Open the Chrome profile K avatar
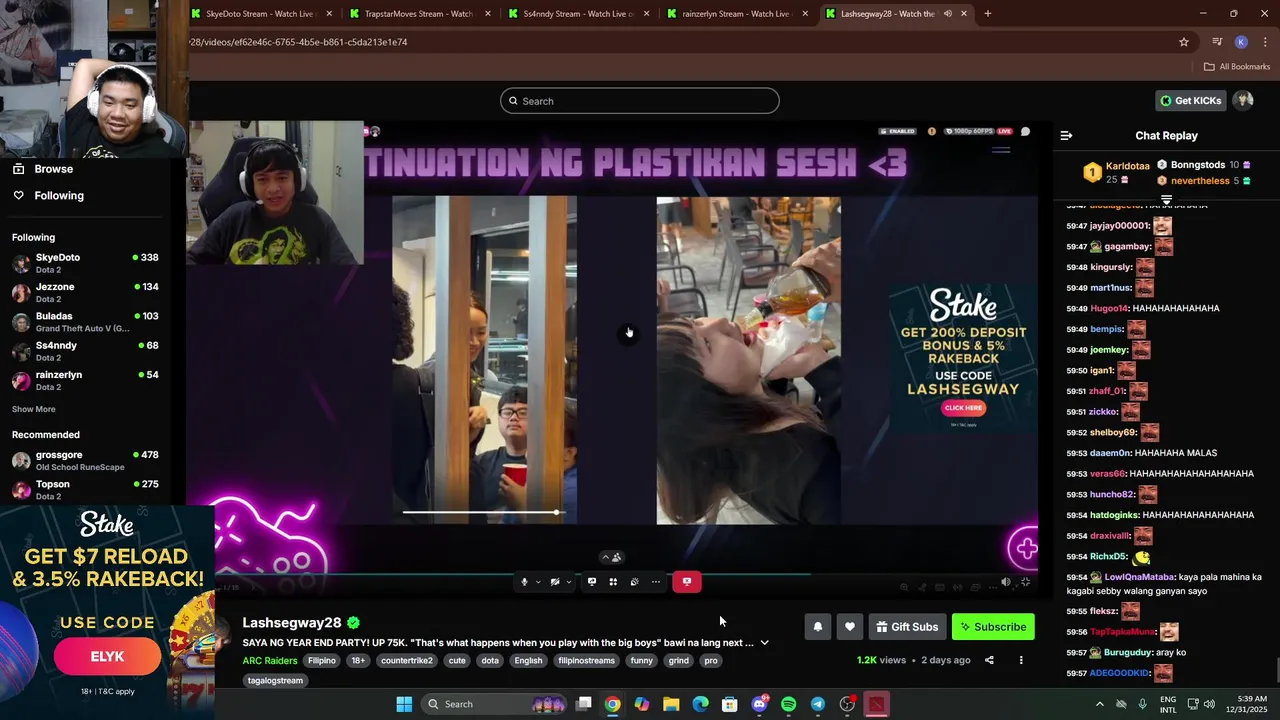This screenshot has width=1280, height=720. point(1241,42)
